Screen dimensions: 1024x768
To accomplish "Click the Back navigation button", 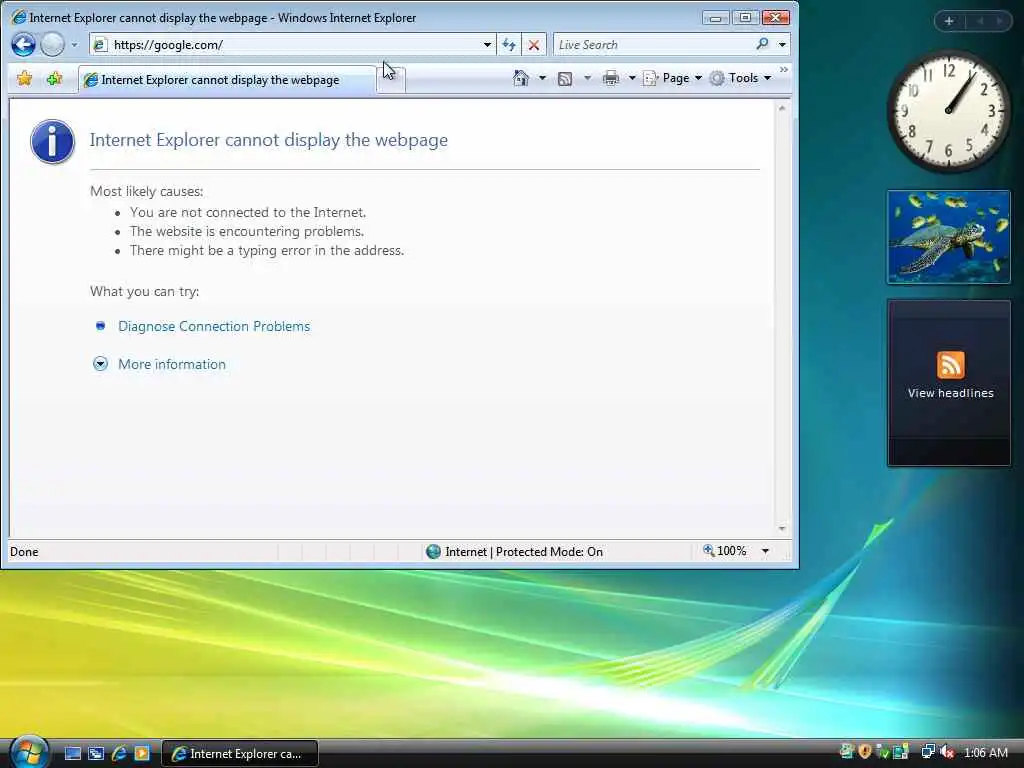I will [24, 44].
